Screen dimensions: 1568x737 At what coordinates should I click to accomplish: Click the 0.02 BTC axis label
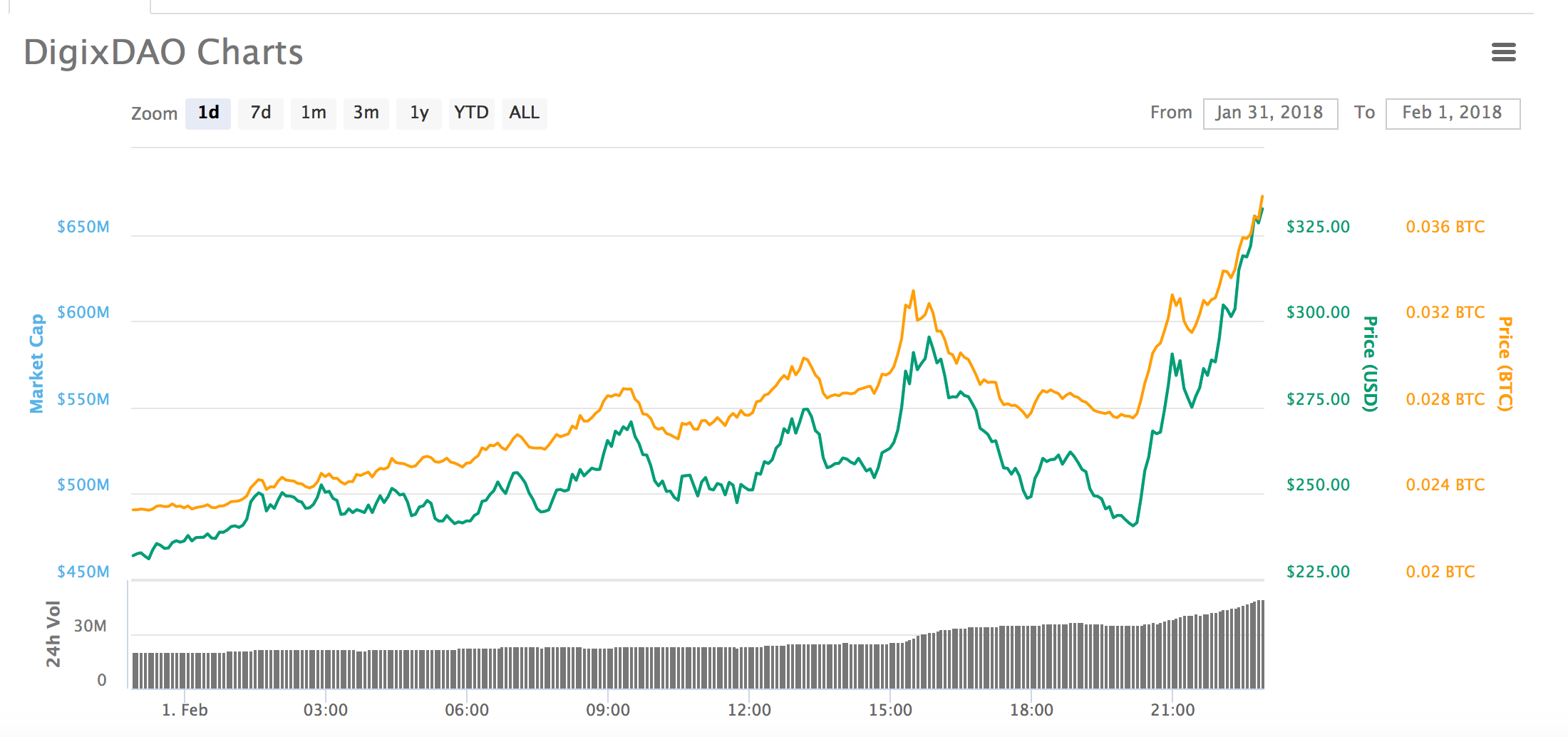[1440, 572]
